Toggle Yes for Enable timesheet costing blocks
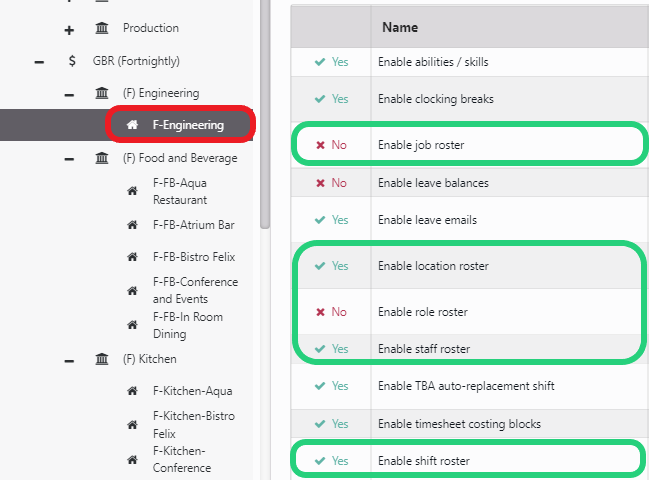 pyautogui.click(x=331, y=424)
